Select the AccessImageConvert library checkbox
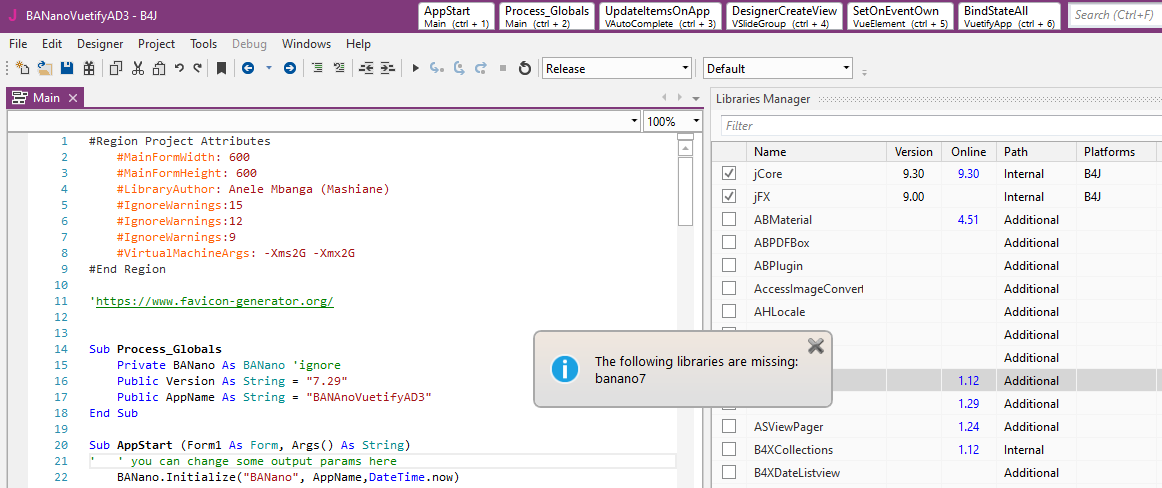 pyautogui.click(x=728, y=289)
